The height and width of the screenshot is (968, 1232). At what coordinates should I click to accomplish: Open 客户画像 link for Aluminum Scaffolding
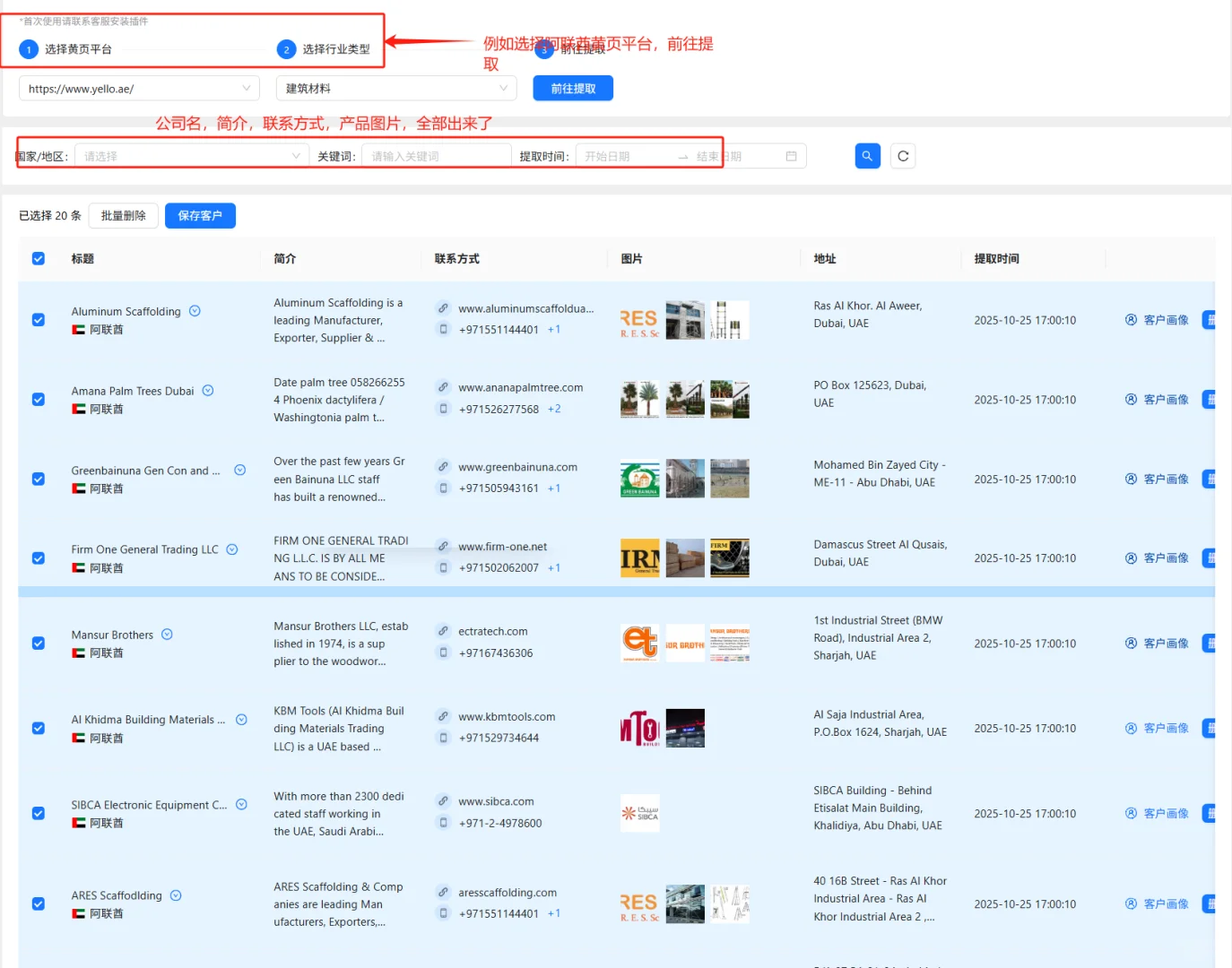(1158, 320)
